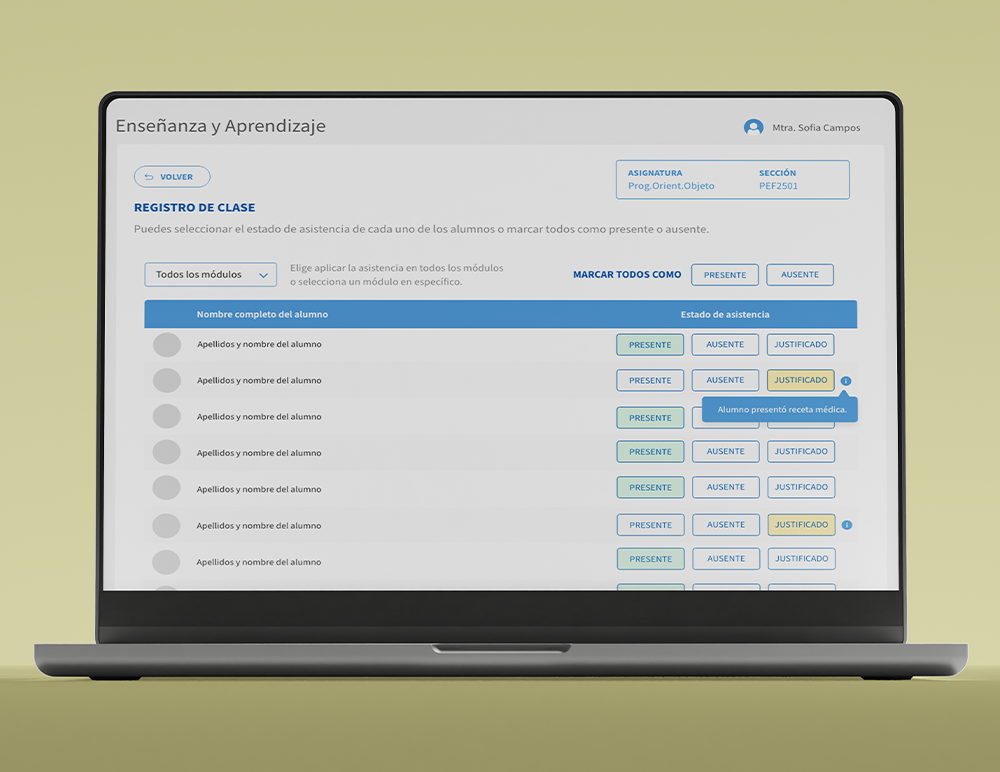The width and height of the screenshot is (1000, 772).
Task: Click the info icon beside second row's Justificado
Action: [x=846, y=381]
